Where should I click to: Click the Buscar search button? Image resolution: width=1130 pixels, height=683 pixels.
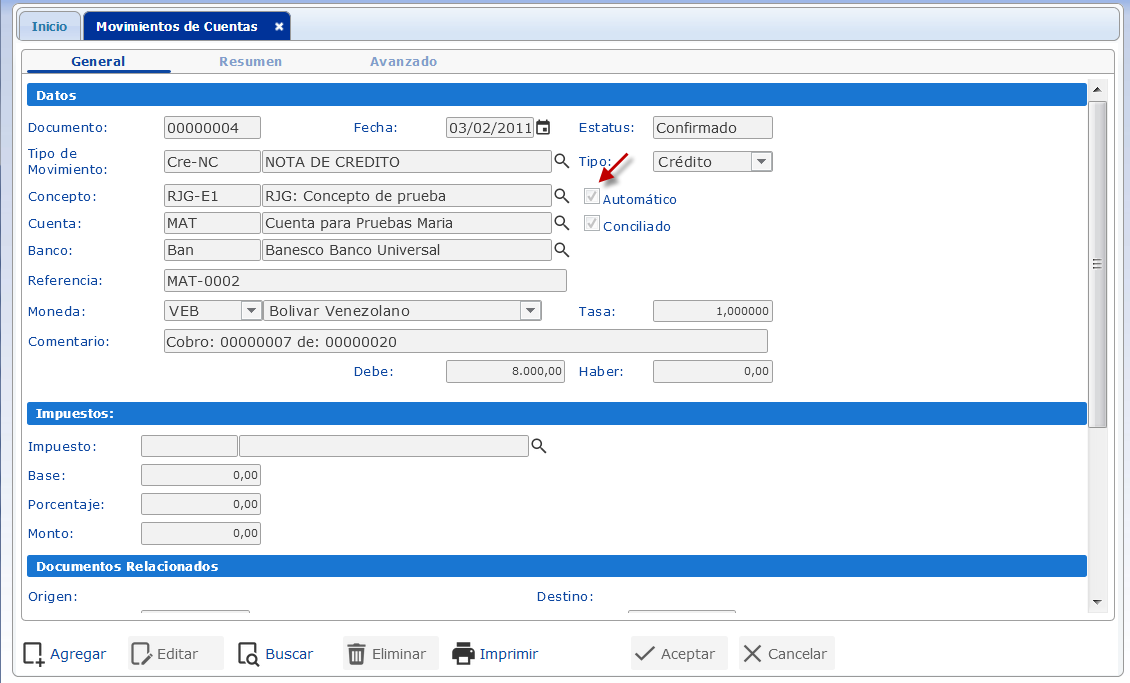[276, 654]
